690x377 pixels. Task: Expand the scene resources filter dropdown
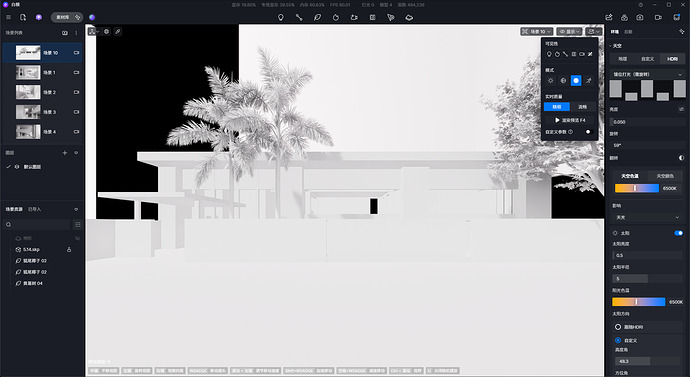point(76,209)
